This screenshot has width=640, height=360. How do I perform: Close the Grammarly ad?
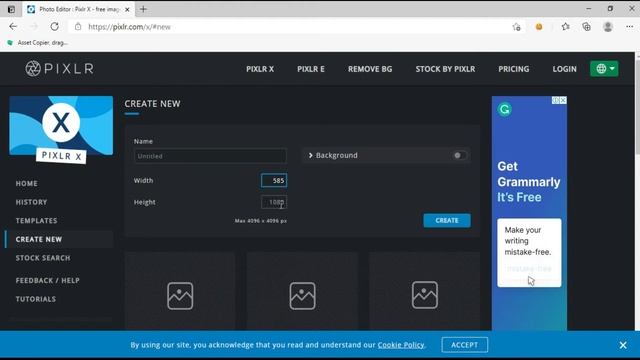pos(563,100)
